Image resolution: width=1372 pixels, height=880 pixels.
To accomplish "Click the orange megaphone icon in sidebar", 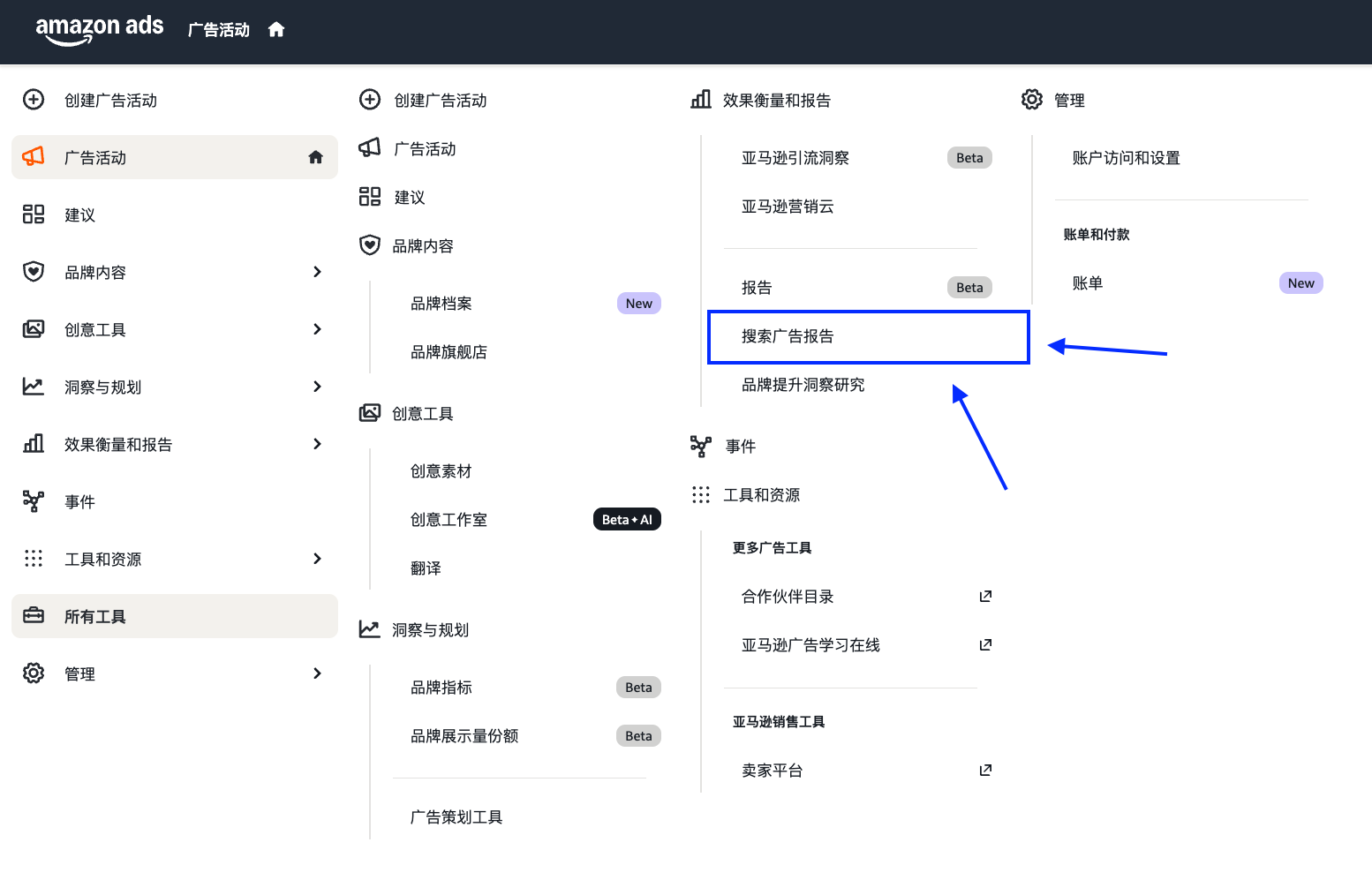I will [x=34, y=157].
